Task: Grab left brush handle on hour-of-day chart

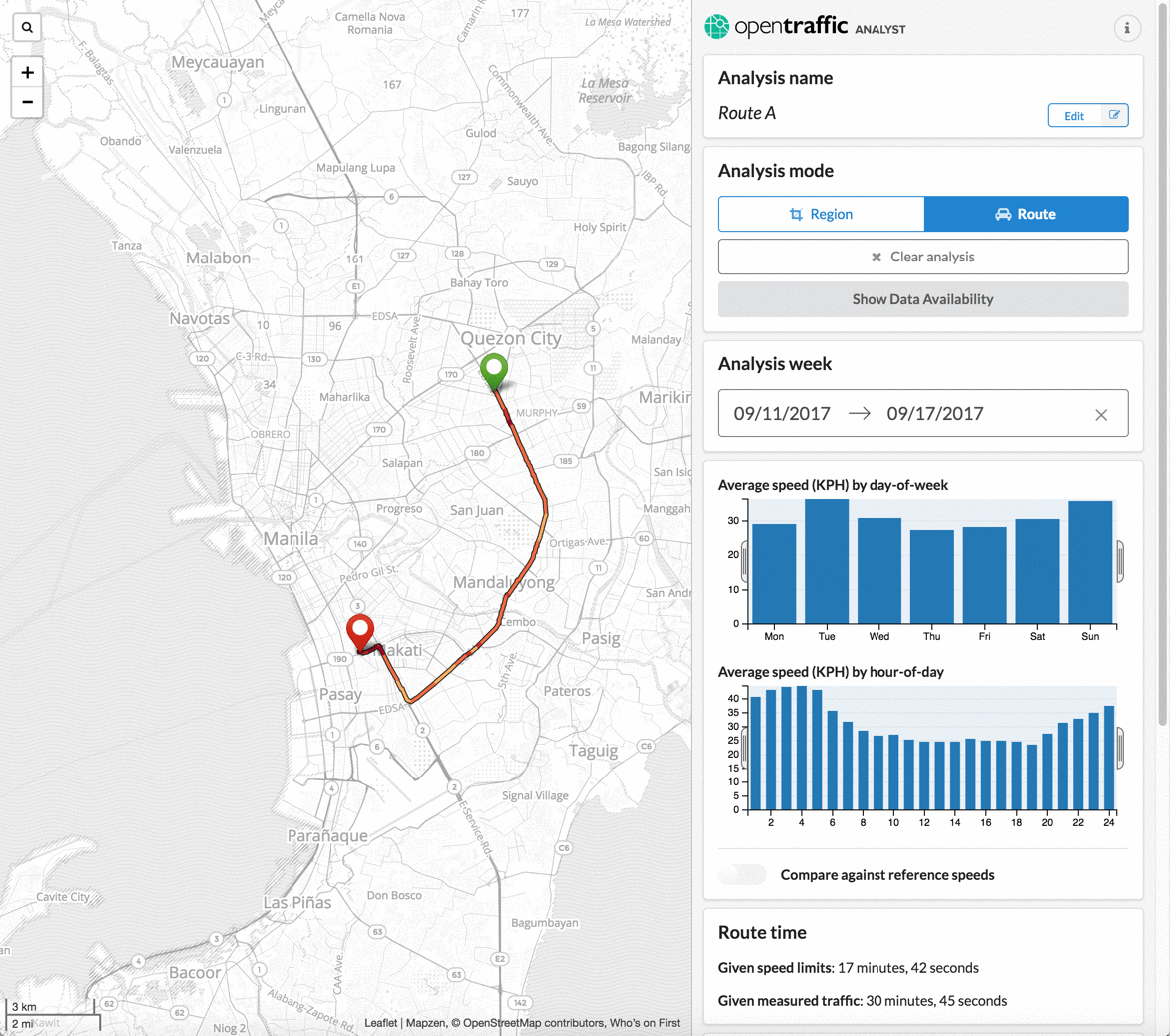Action: click(745, 747)
